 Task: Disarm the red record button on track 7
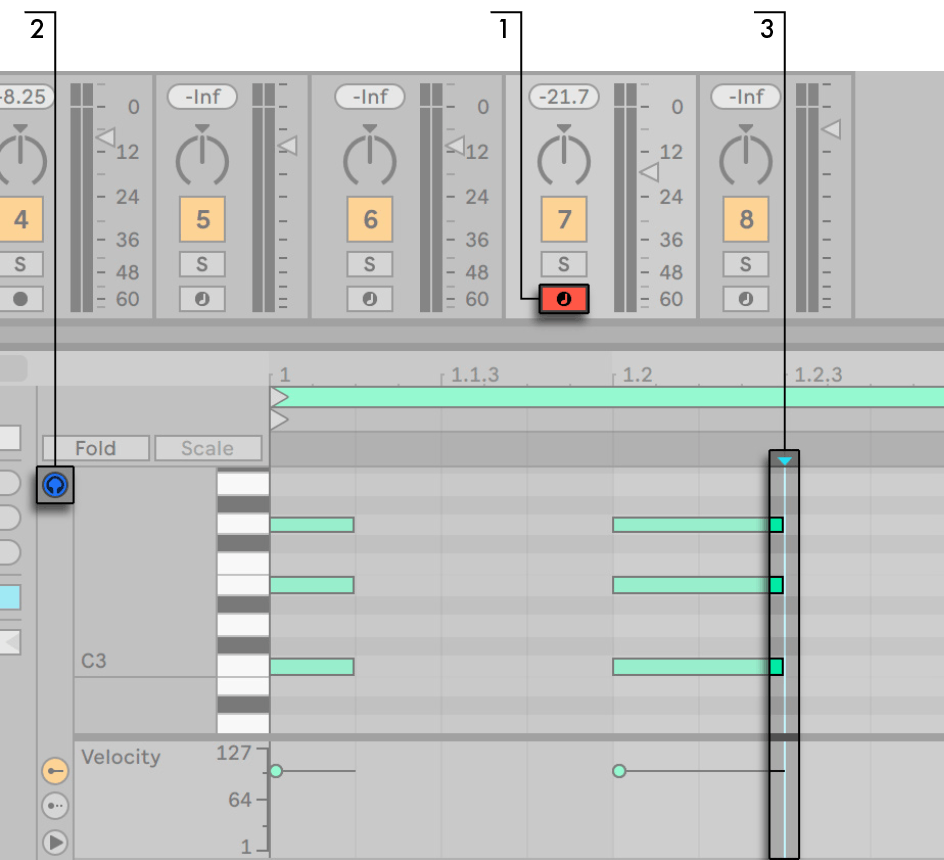563,298
